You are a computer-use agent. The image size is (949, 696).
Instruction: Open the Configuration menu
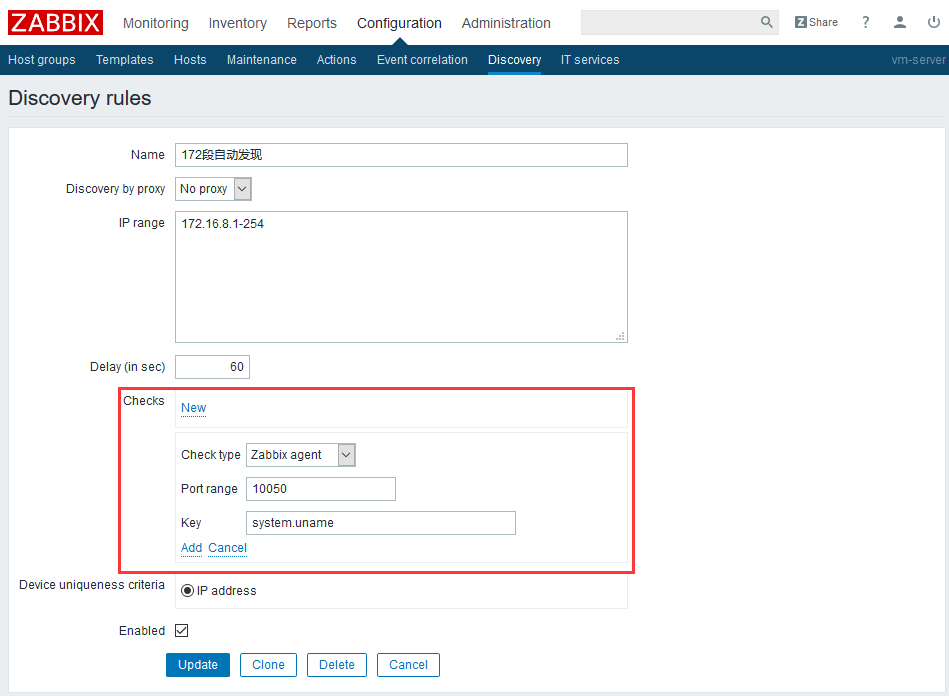coord(399,23)
